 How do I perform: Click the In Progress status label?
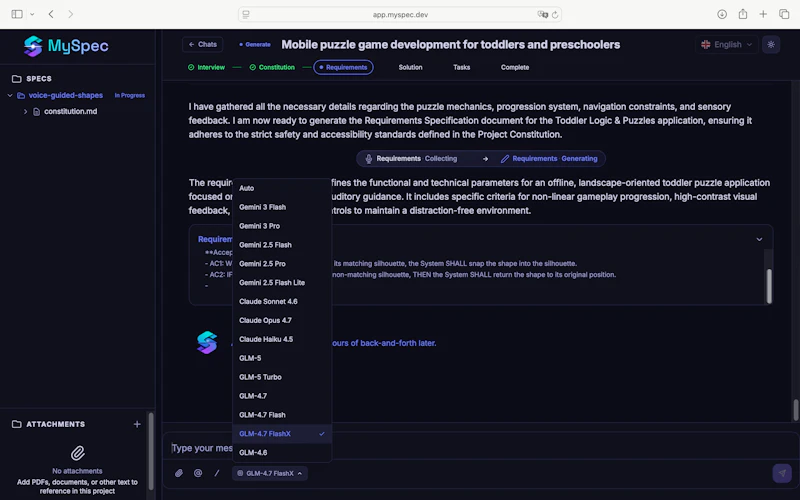[x=130, y=95]
